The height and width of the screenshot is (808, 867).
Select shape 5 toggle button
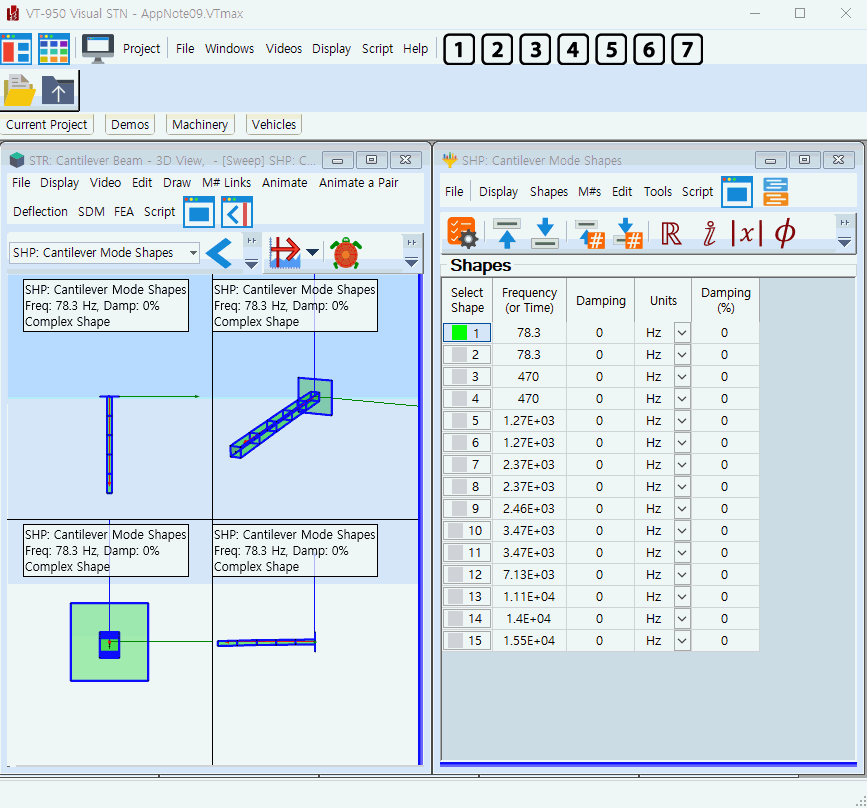coord(467,421)
